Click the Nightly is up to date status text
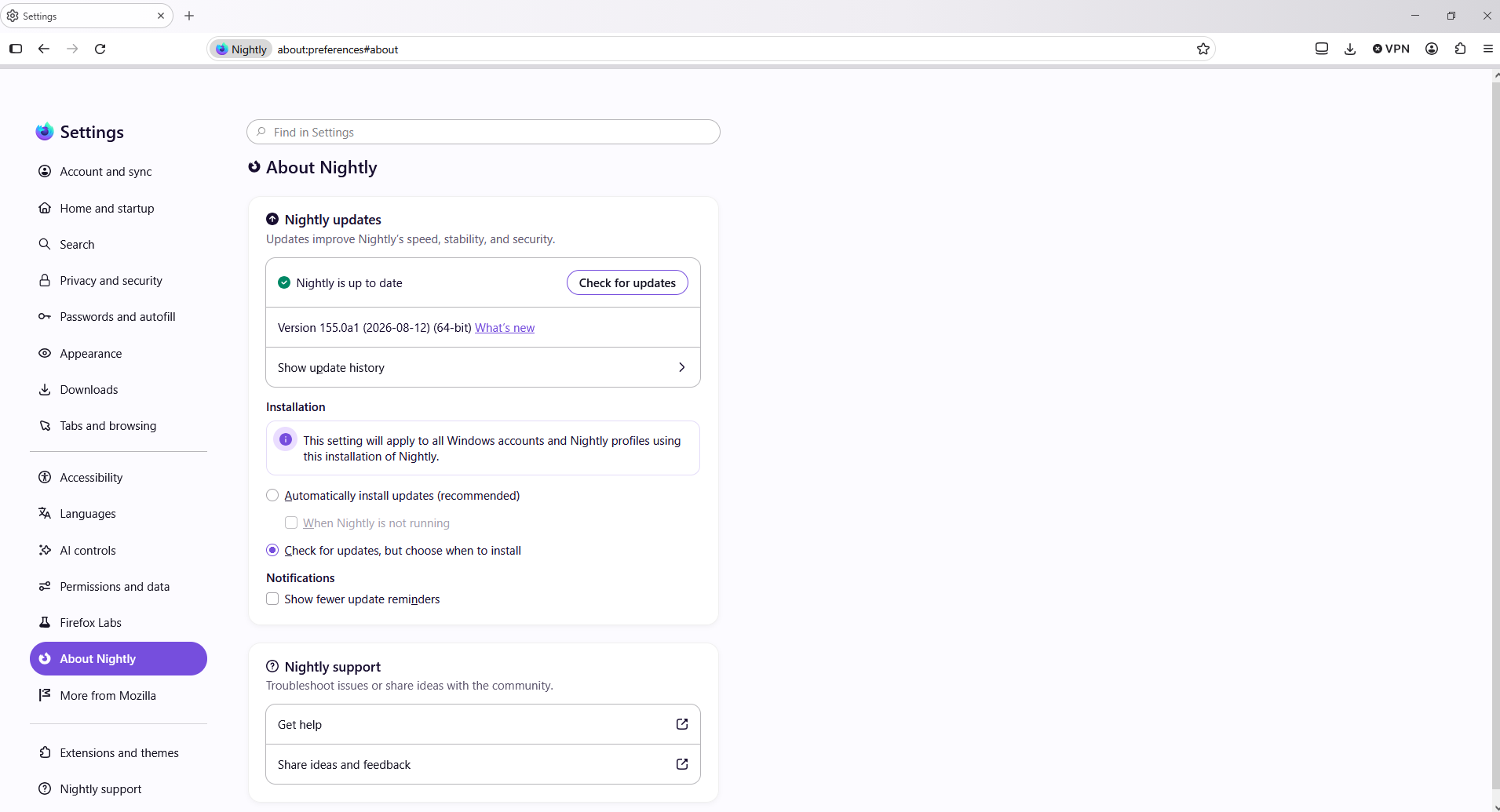 click(x=349, y=282)
